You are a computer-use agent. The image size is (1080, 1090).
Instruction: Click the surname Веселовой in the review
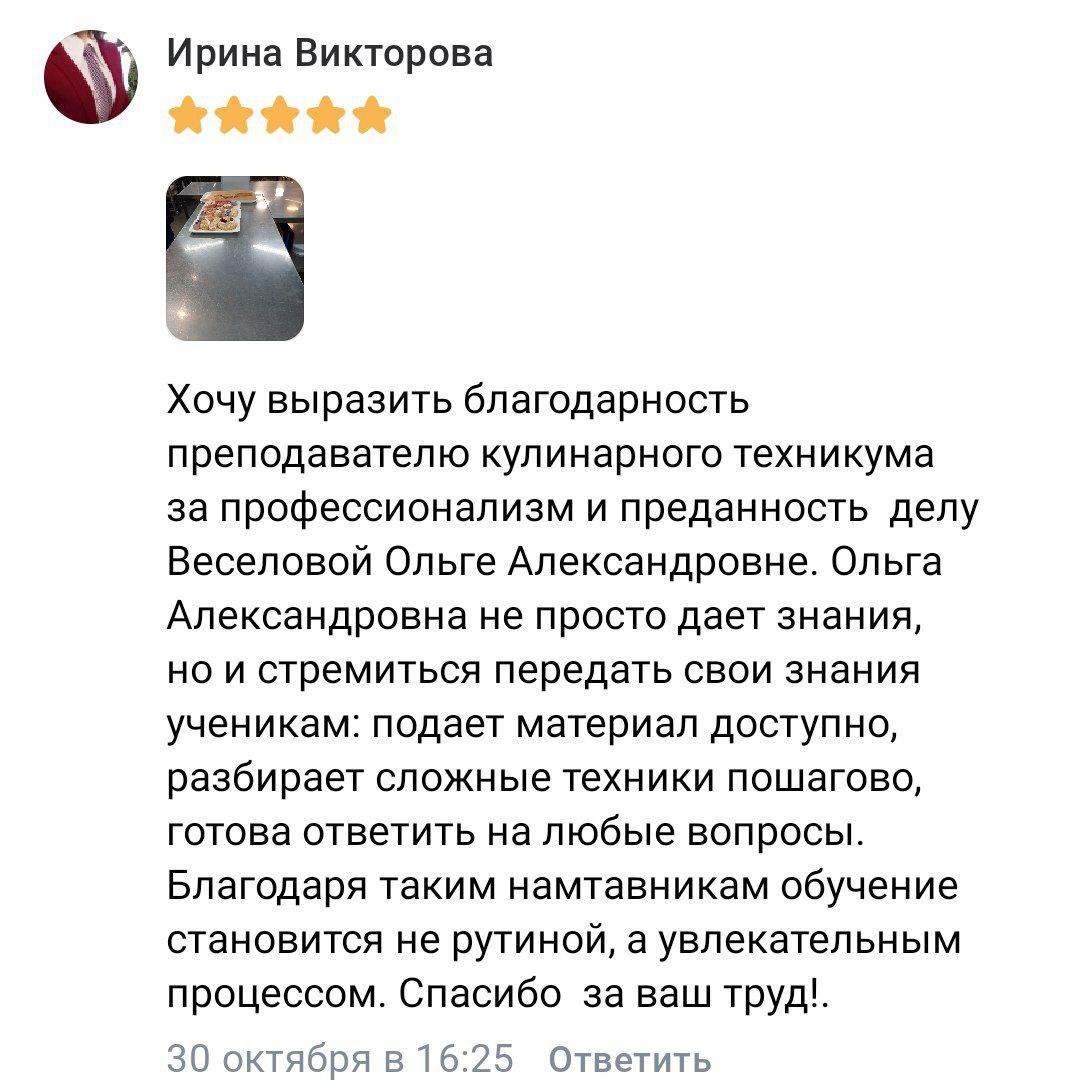point(268,563)
